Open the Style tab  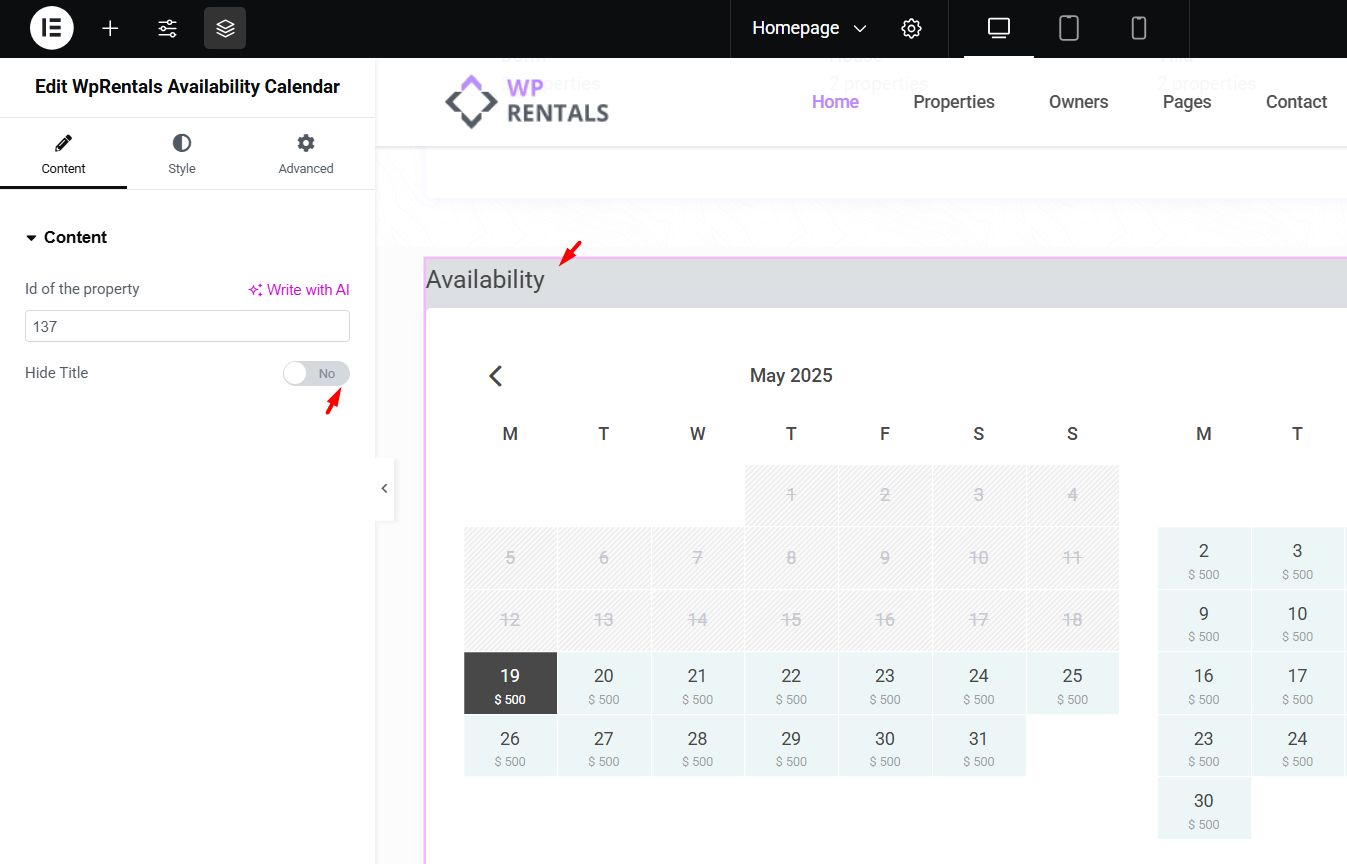(182, 155)
